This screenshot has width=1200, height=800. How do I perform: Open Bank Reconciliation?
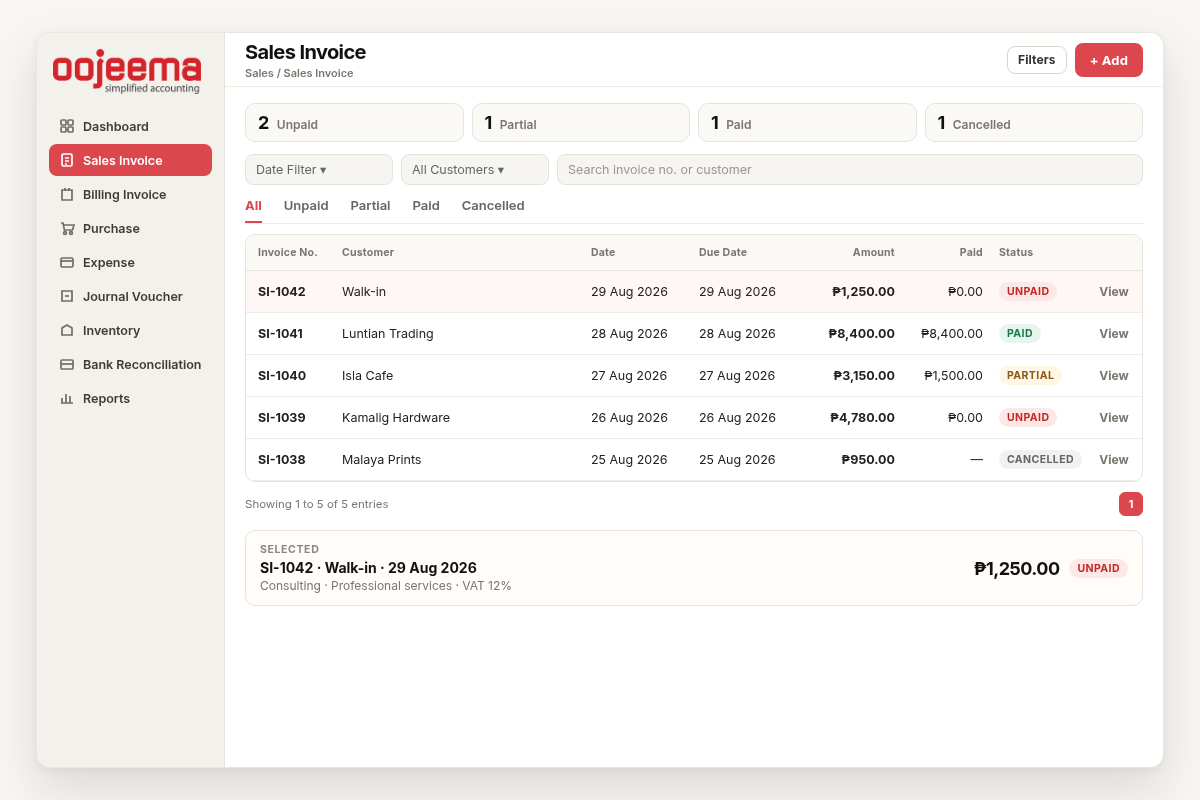point(130,364)
